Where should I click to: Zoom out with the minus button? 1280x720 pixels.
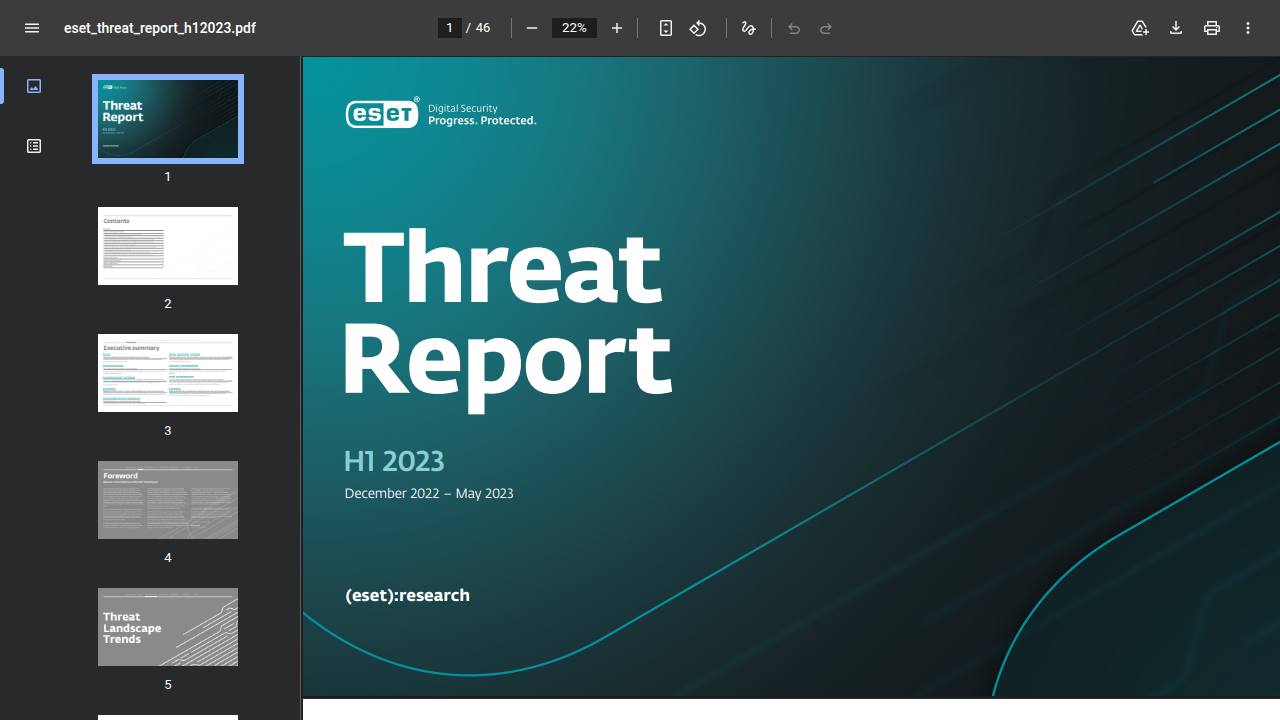[532, 28]
